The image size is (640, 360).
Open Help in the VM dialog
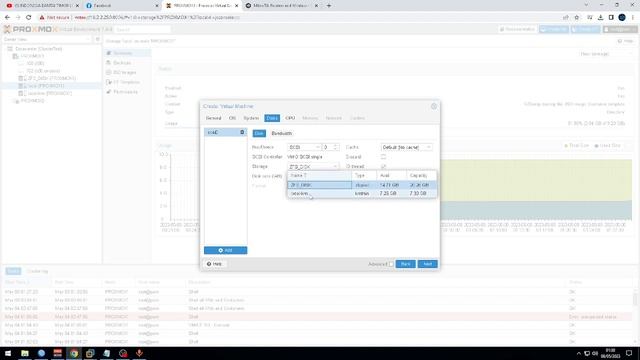point(214,264)
